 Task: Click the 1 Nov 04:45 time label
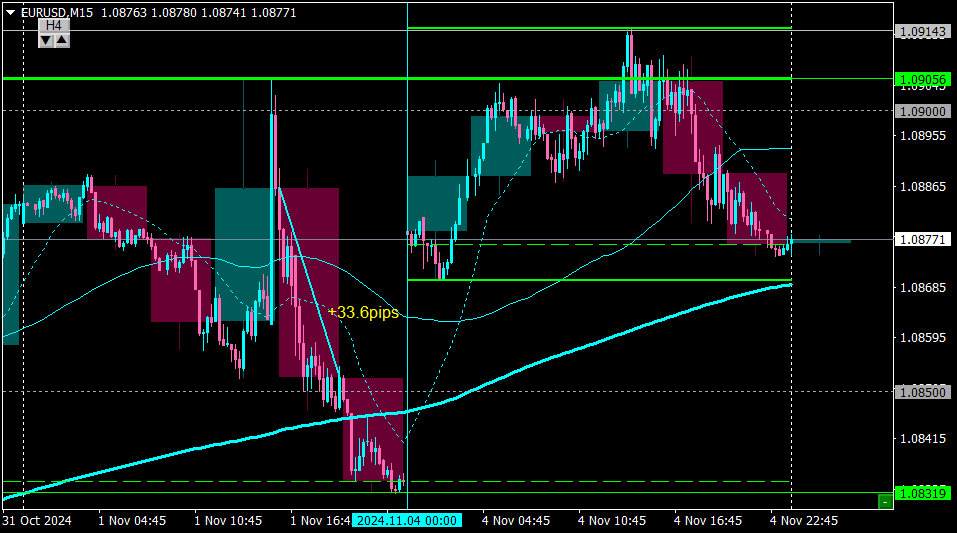pos(132,521)
